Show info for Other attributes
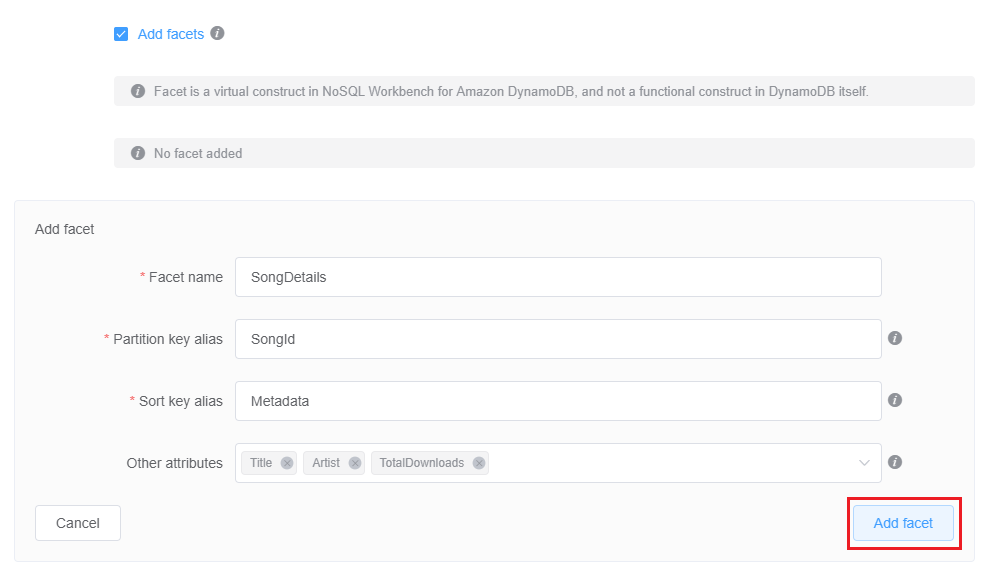The height and width of the screenshot is (574, 981). (895, 462)
